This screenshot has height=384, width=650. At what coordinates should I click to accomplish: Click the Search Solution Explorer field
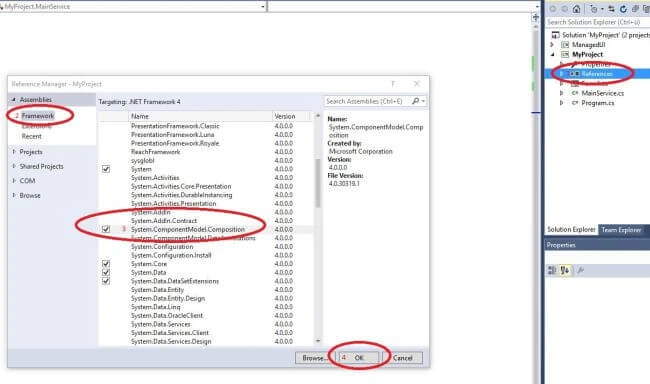point(597,22)
